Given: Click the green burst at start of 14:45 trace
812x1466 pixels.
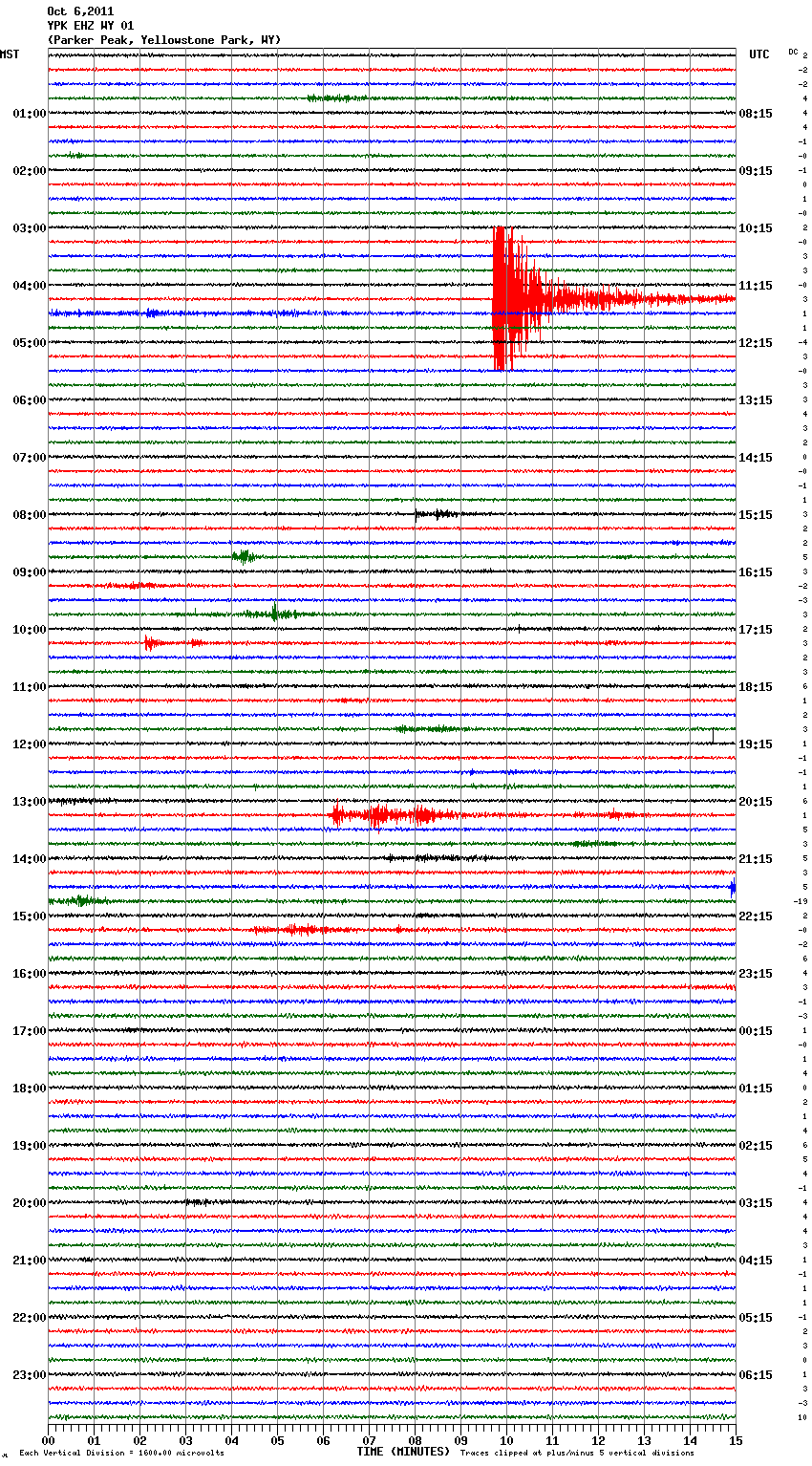Looking at the screenshot, I should pos(79,900).
